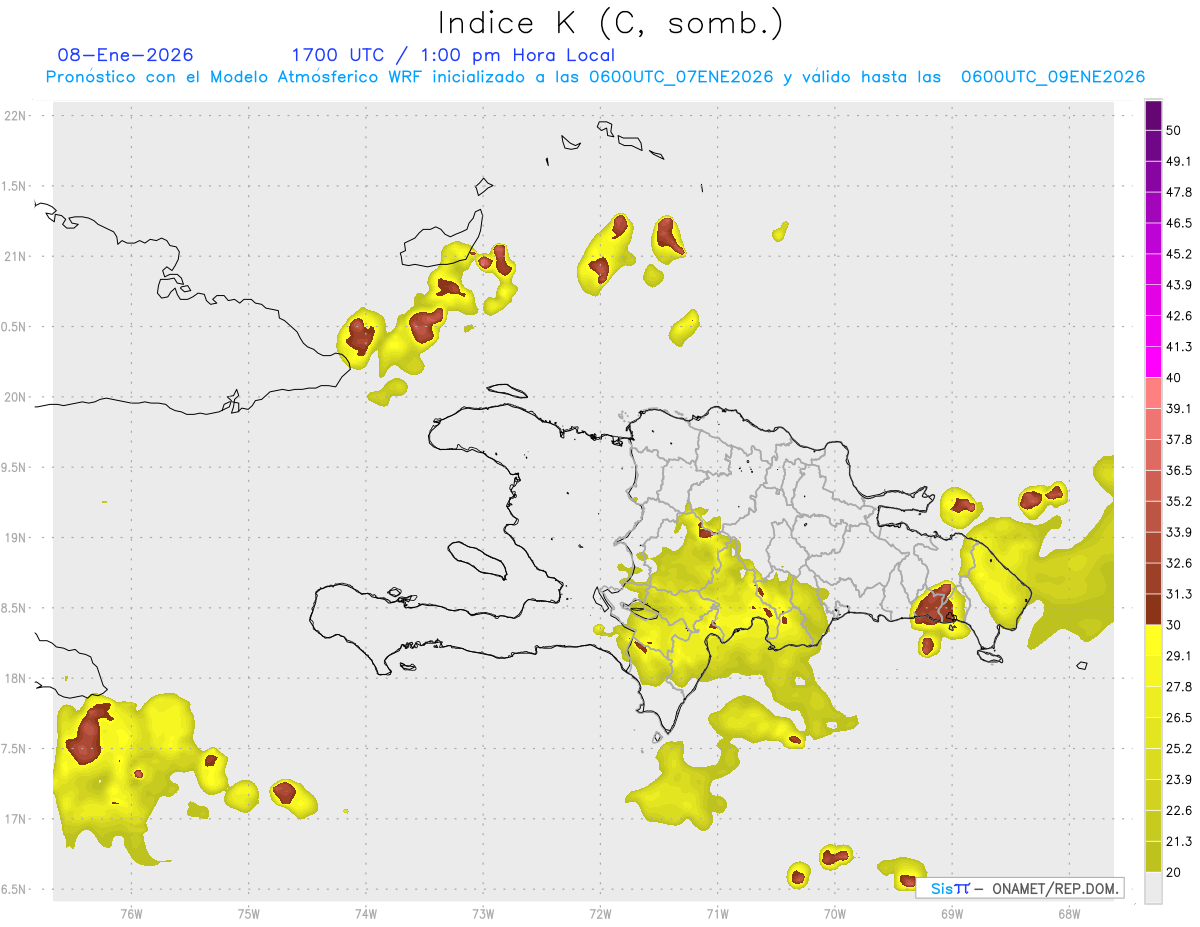The height and width of the screenshot is (927, 1200).
Task: Click the colorbar value "45.2"
Action: 1178,254
